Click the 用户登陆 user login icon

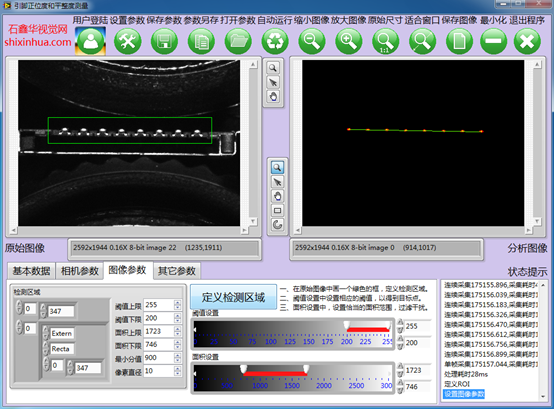[90, 41]
